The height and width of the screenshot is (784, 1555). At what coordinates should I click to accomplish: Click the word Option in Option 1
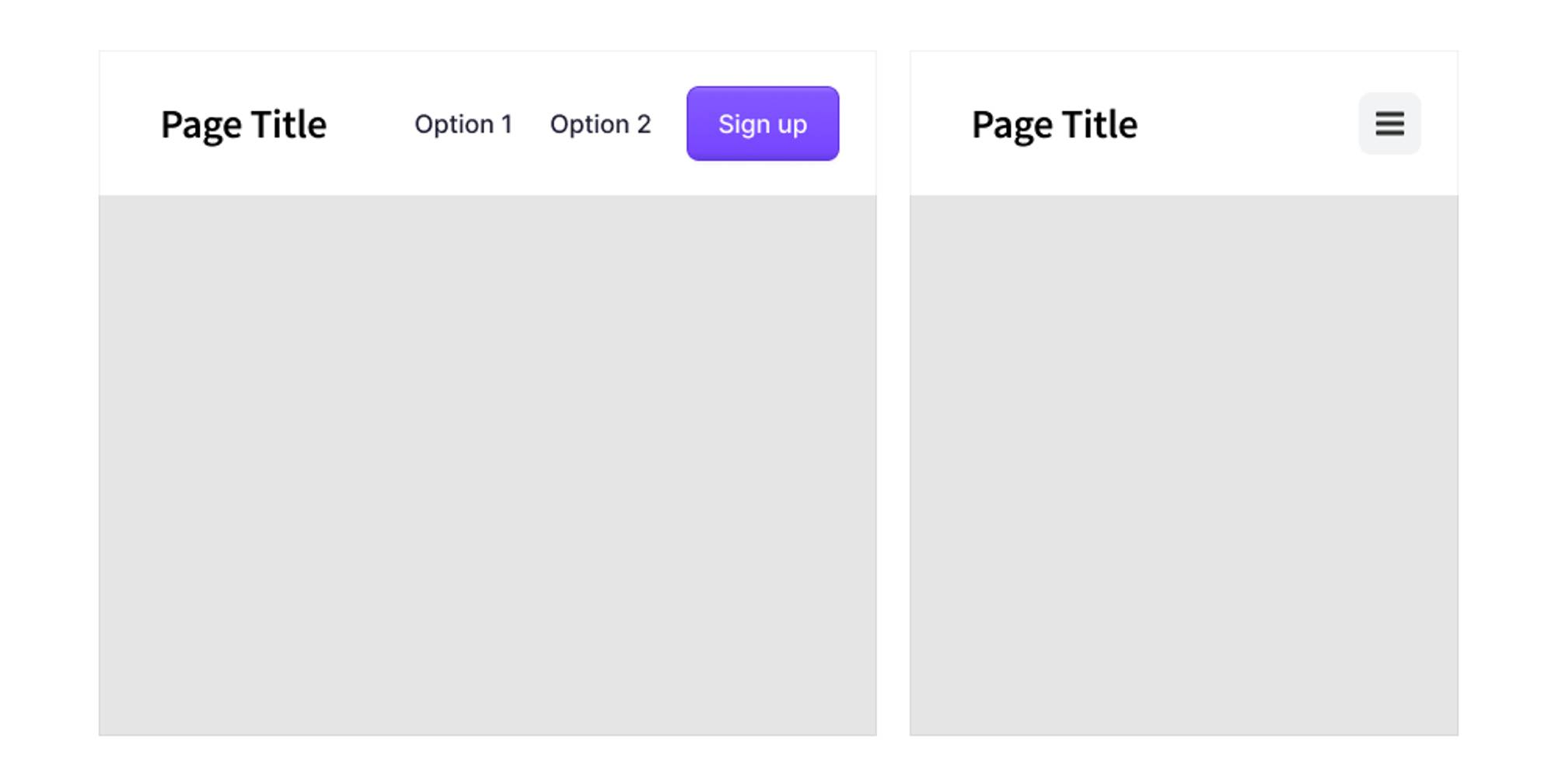[x=454, y=124]
